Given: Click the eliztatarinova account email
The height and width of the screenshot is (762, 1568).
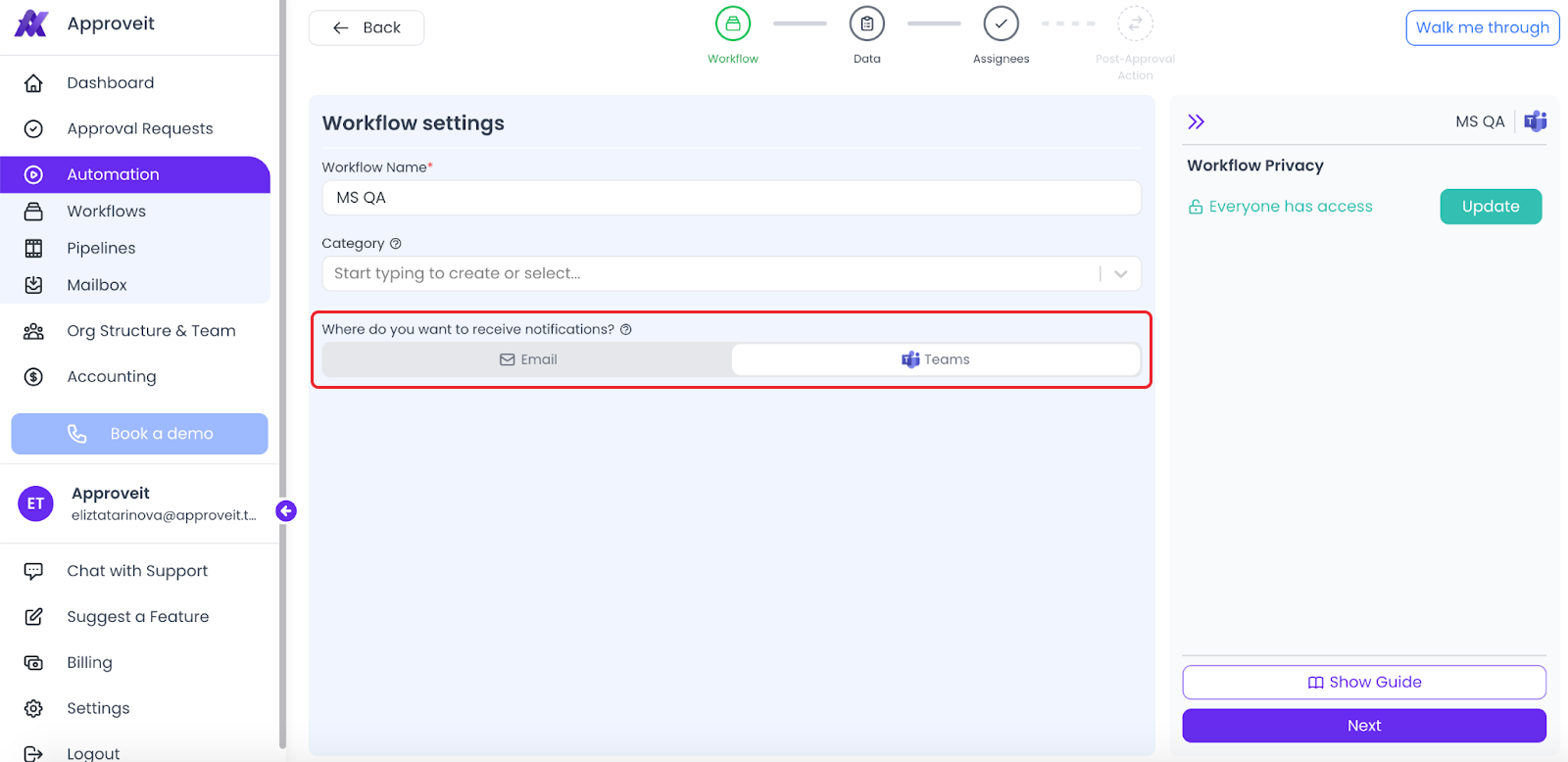Looking at the screenshot, I should 164,515.
